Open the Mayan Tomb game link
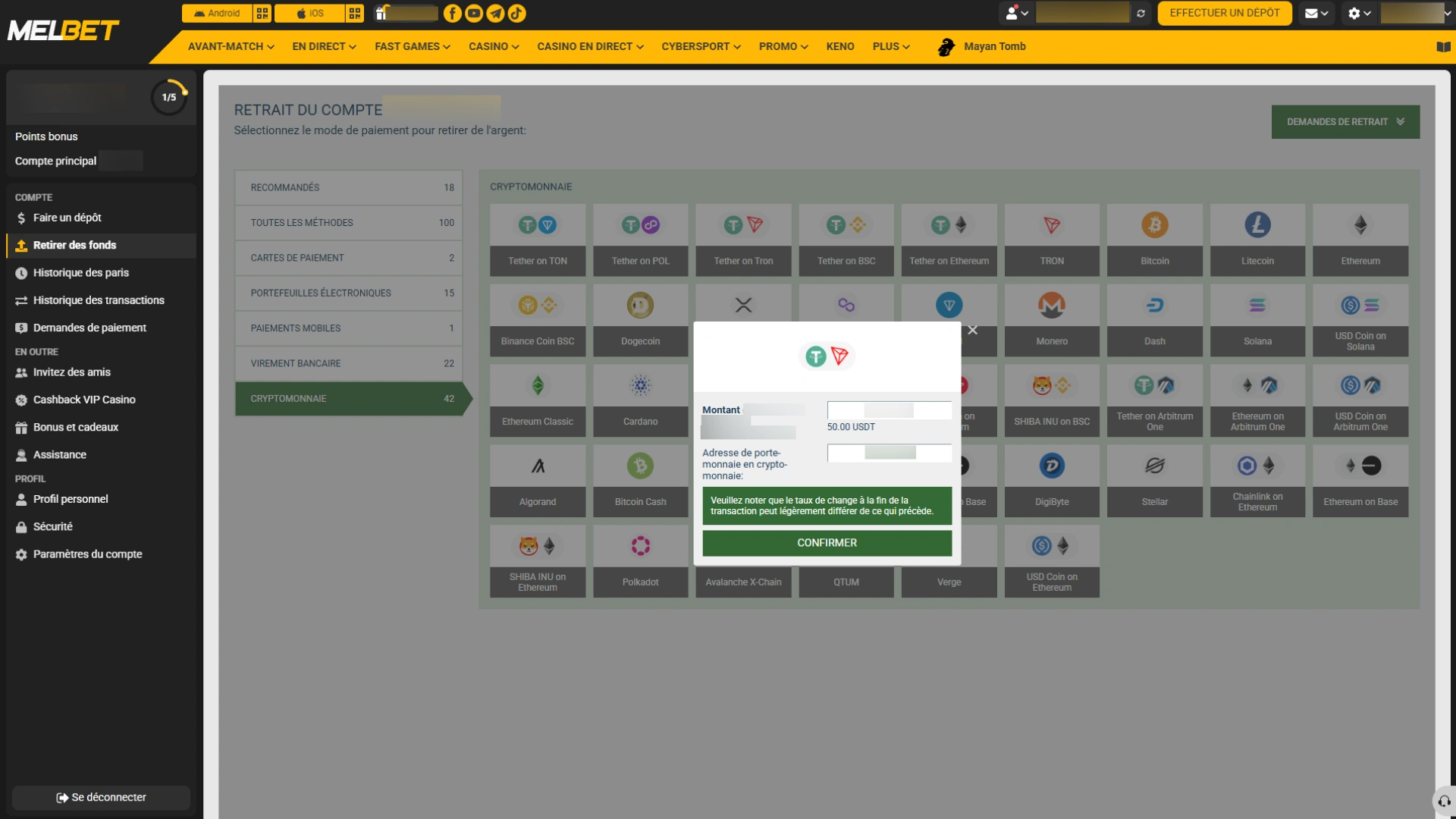 pyautogui.click(x=982, y=46)
